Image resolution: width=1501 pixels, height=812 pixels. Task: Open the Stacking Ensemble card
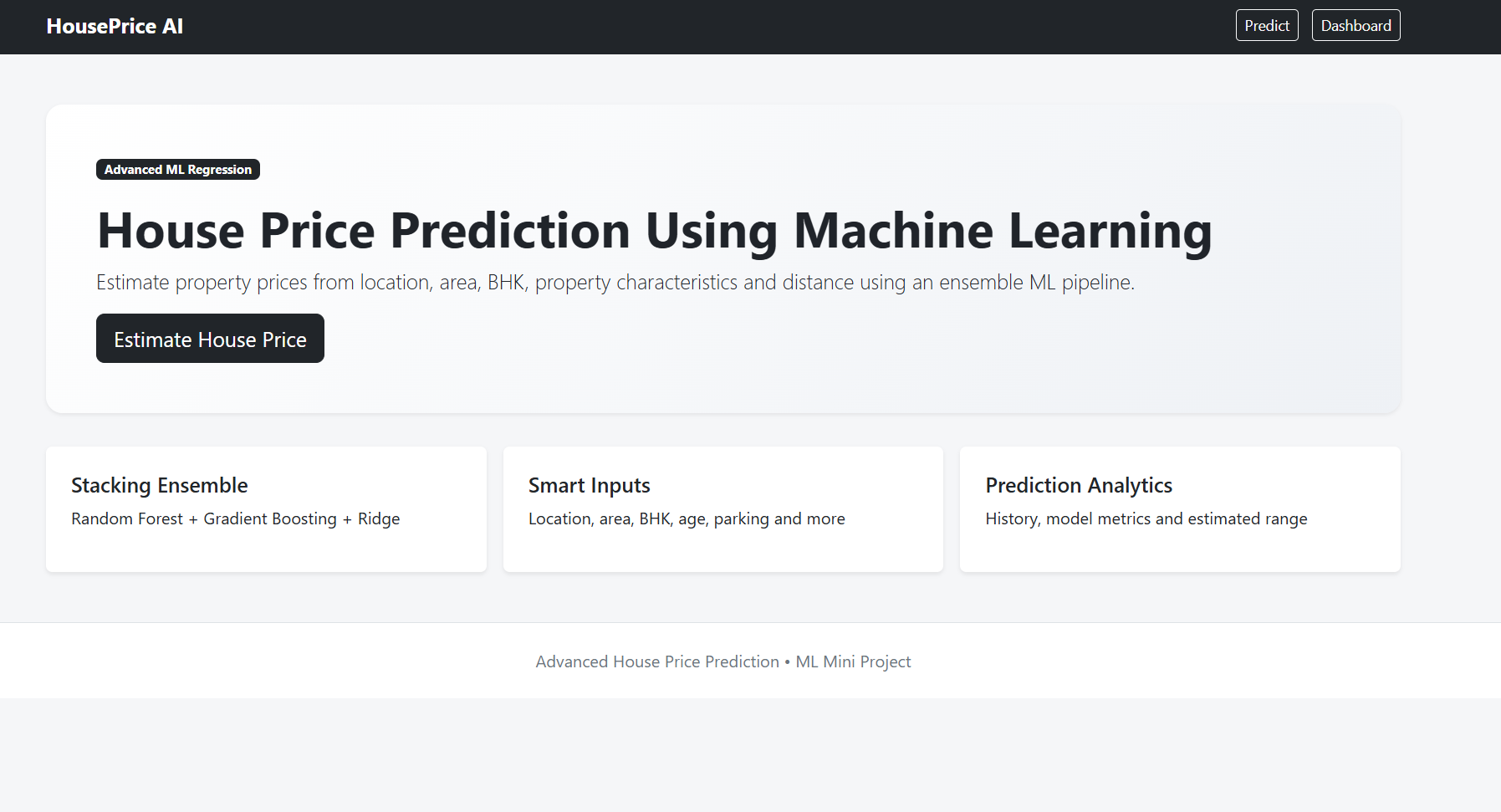(266, 509)
